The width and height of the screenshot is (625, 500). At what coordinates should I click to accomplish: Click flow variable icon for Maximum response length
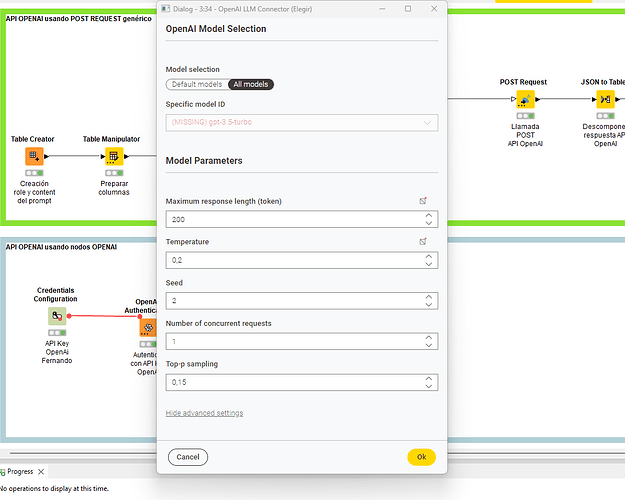[423, 201]
